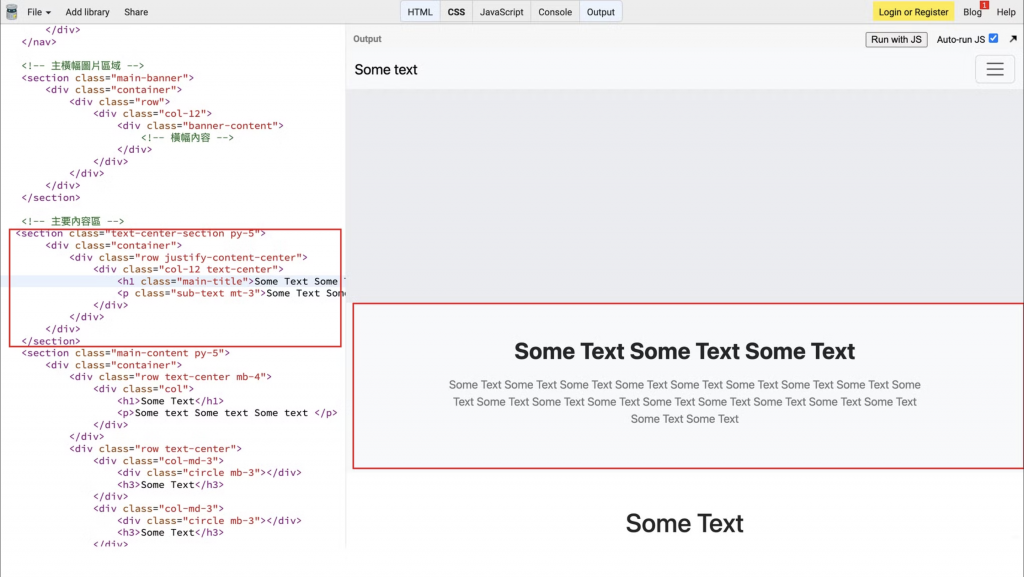The image size is (1024, 577).
Task: Click the section class="main-banner" code line
Action: [x=108, y=78]
